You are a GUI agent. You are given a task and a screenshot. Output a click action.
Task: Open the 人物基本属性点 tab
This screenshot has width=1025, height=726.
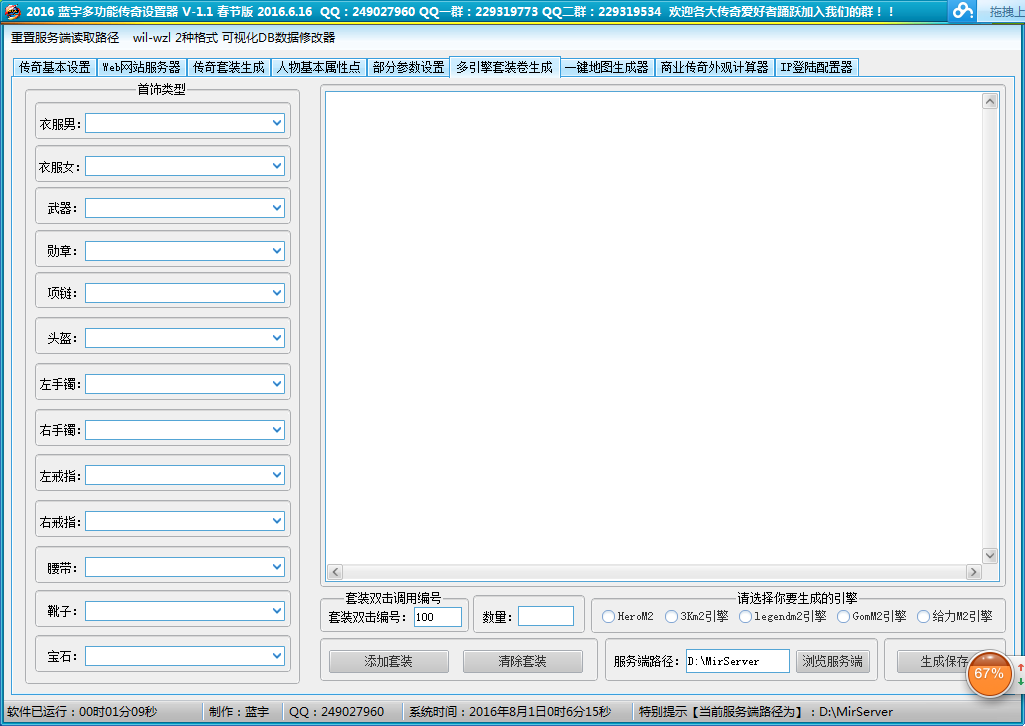click(x=318, y=67)
